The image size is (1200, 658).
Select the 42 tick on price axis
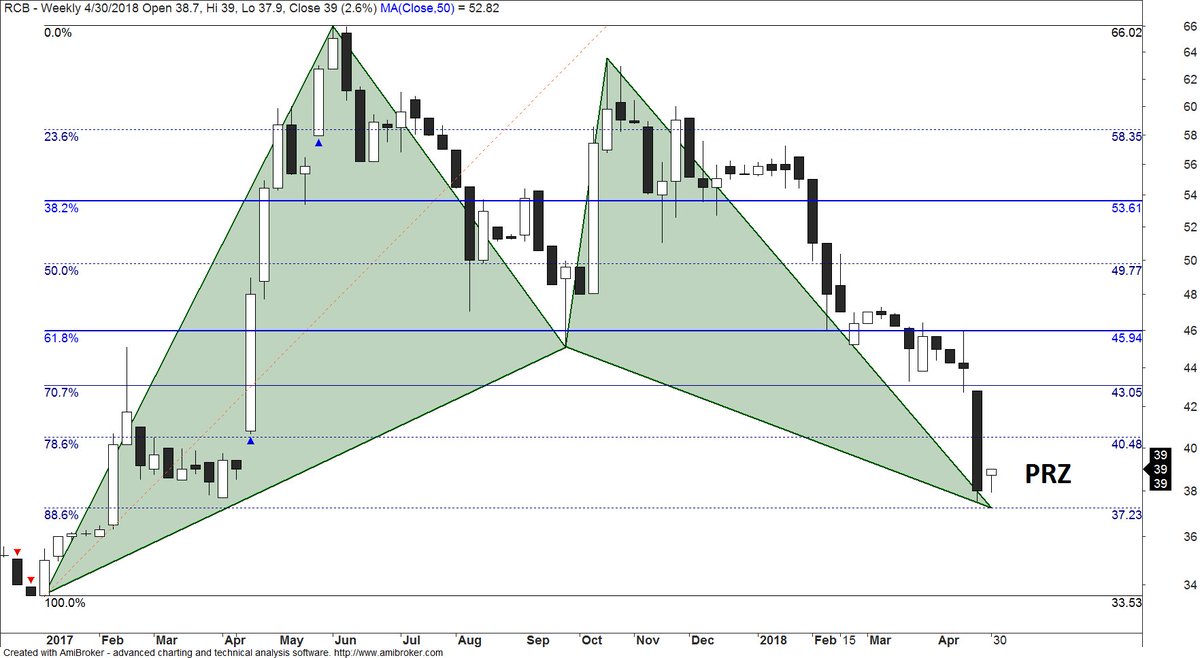pos(1191,407)
